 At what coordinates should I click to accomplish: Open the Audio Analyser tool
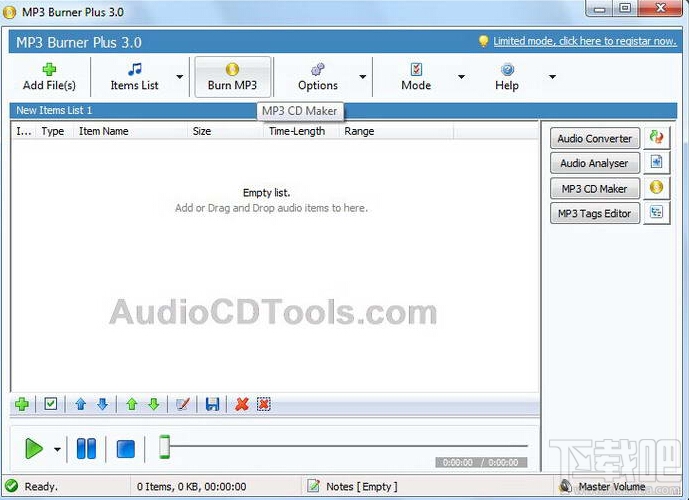[595, 163]
